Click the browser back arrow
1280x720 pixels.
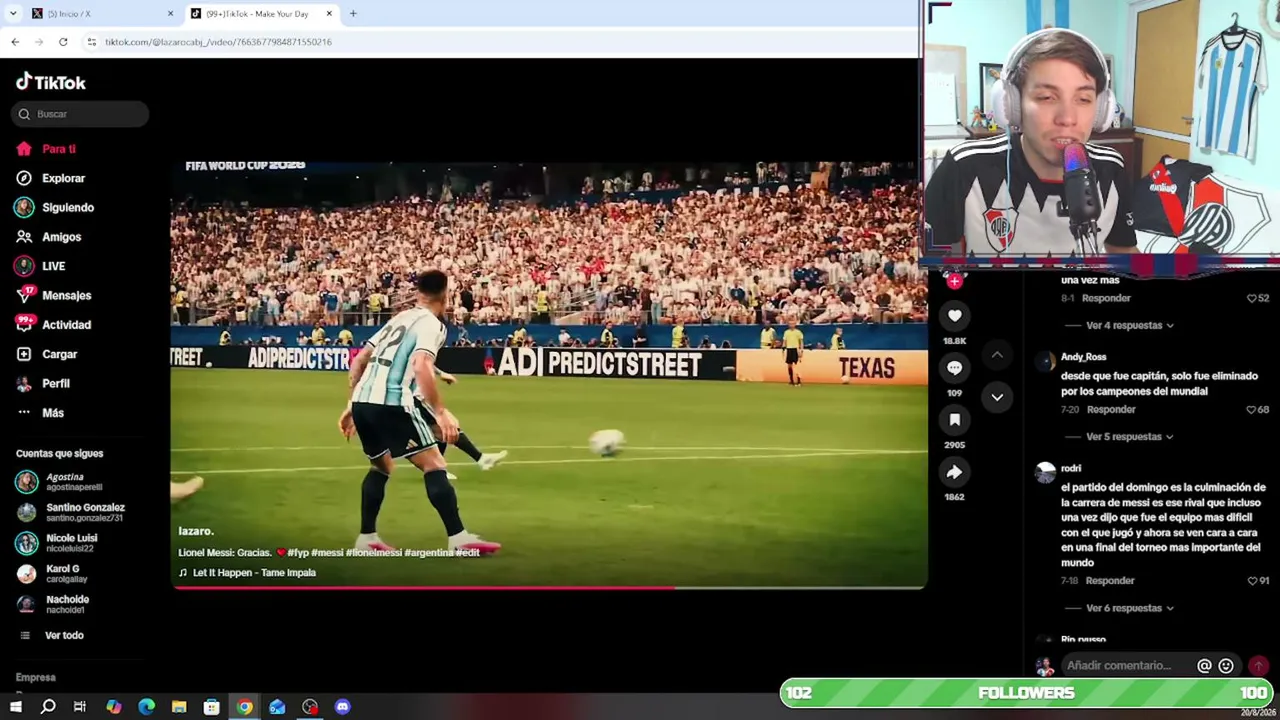click(x=15, y=42)
